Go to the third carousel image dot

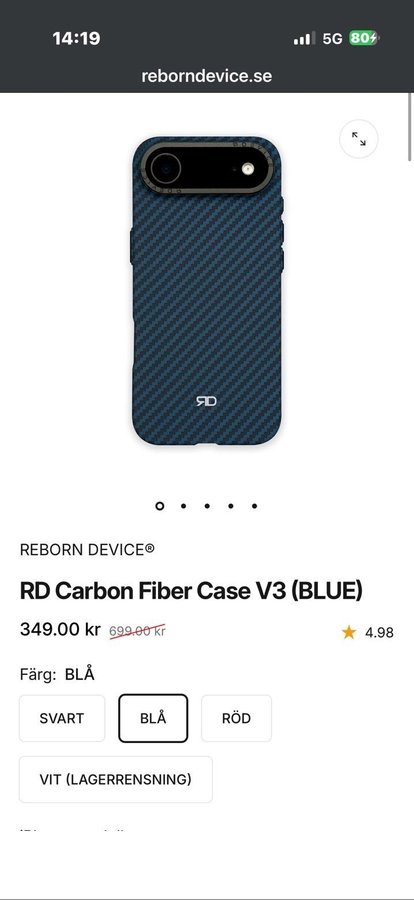[207, 506]
